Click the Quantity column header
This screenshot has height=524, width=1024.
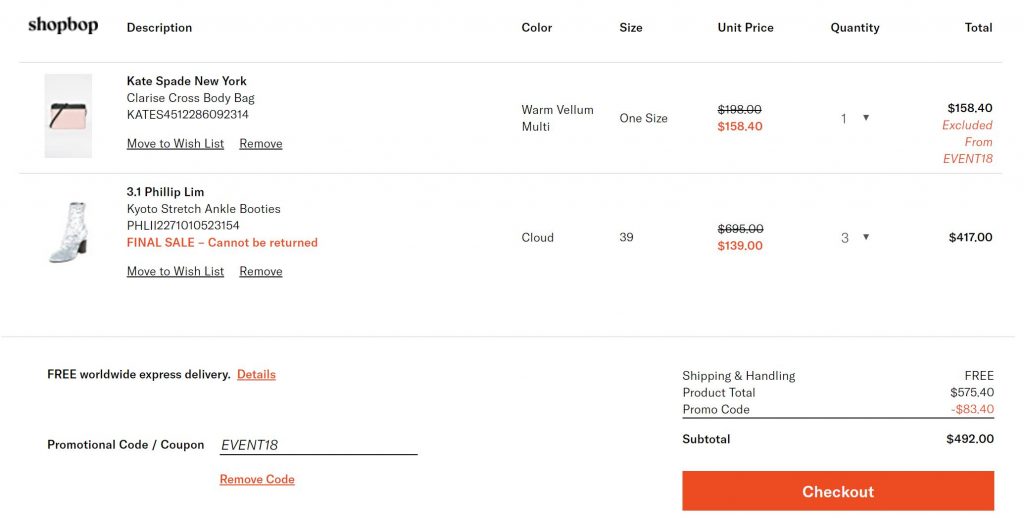(854, 28)
